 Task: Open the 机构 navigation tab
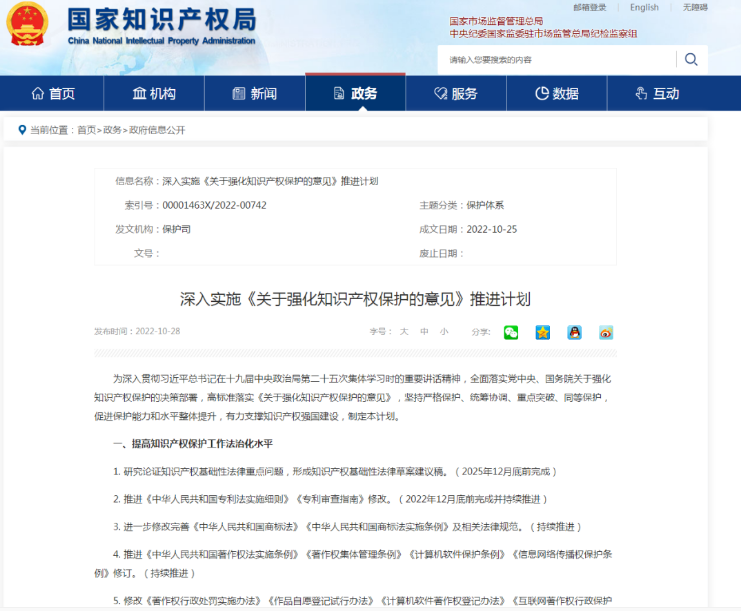click(154, 94)
